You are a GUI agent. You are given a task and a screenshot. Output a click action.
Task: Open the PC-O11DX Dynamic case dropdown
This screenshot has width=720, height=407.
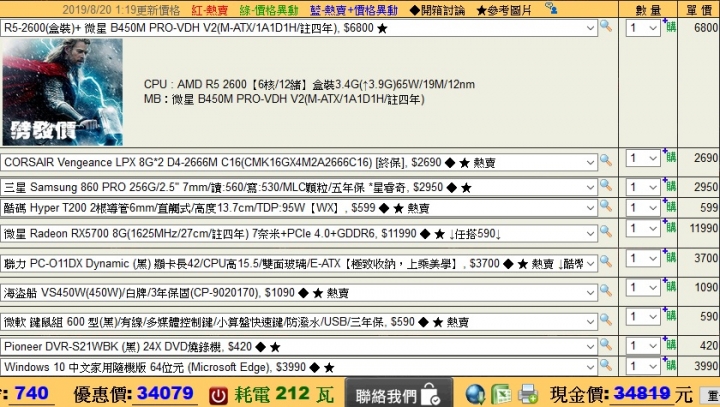(x=299, y=264)
